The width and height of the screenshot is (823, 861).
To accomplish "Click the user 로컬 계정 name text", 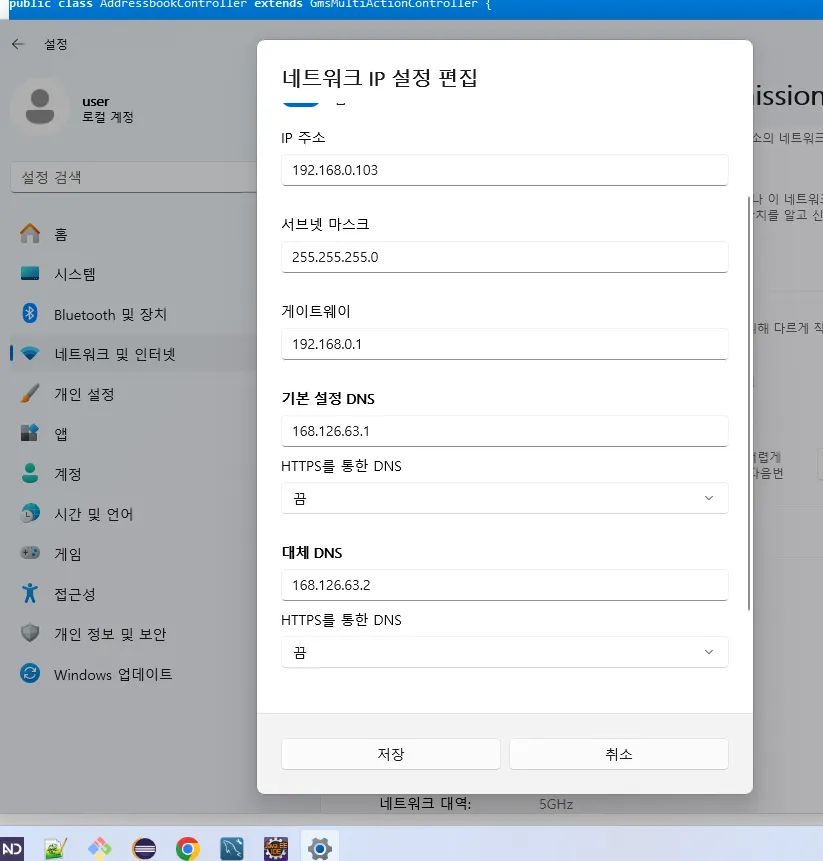I will [108, 109].
